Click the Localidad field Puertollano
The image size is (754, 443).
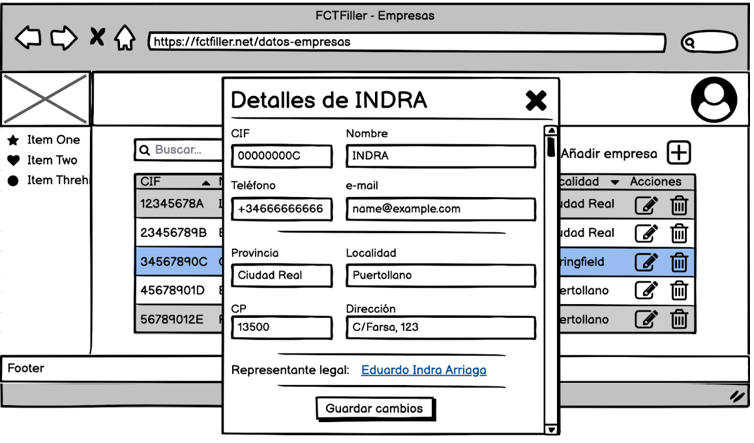[x=440, y=275]
